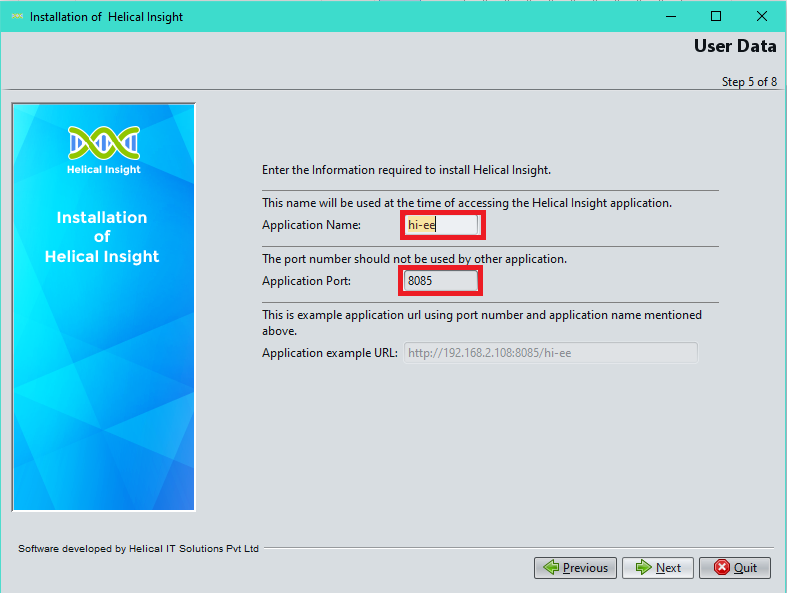787x593 pixels.
Task: Maximize the installer window
Action: pos(716,17)
